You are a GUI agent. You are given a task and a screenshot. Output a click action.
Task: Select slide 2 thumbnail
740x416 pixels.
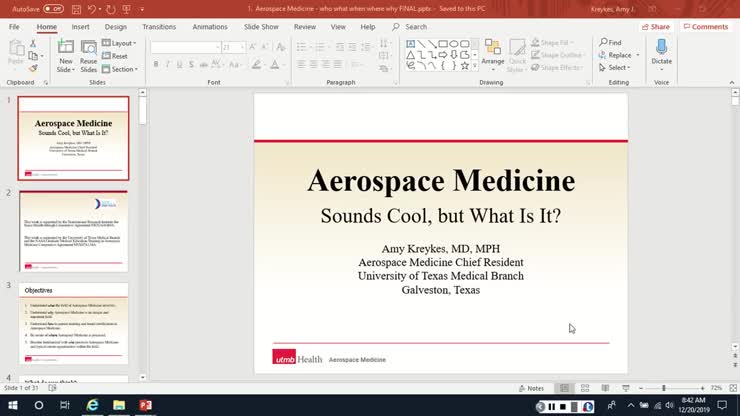[74, 231]
